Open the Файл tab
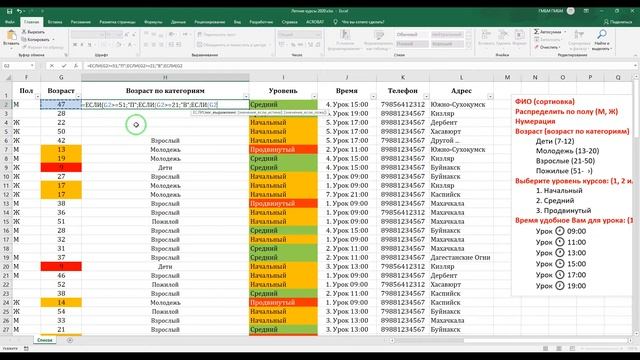Image resolution: width=640 pixels, height=360 pixels. pyautogui.click(x=10, y=22)
